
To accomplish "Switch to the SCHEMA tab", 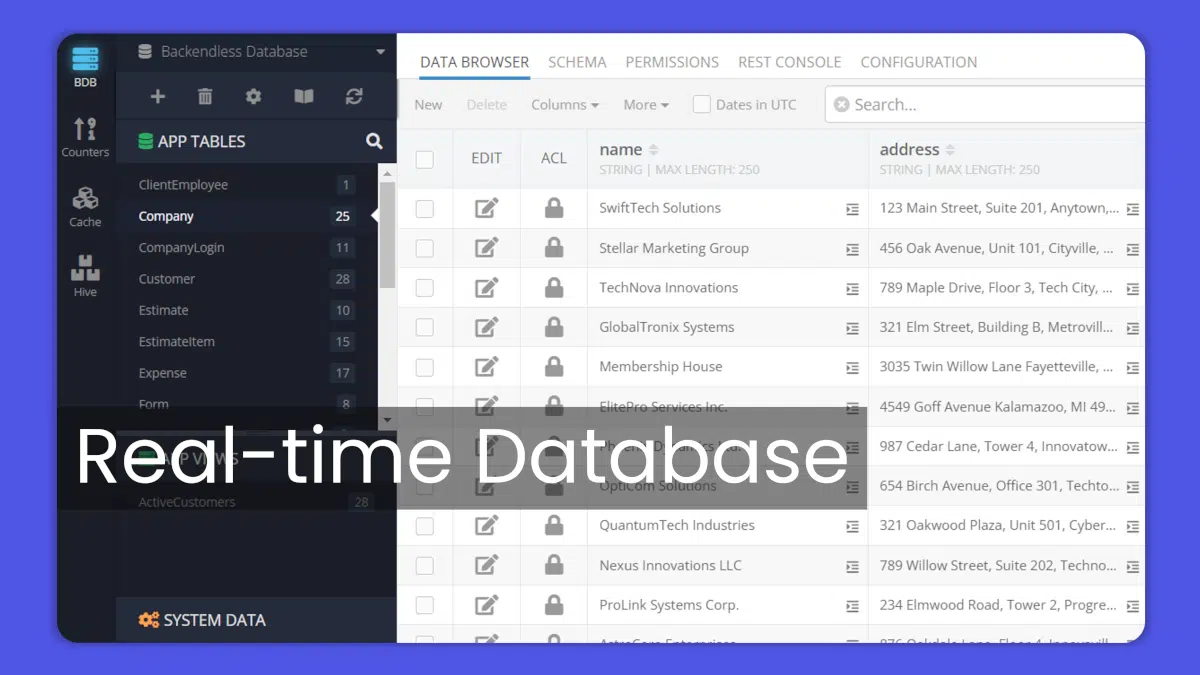I will 577,62.
